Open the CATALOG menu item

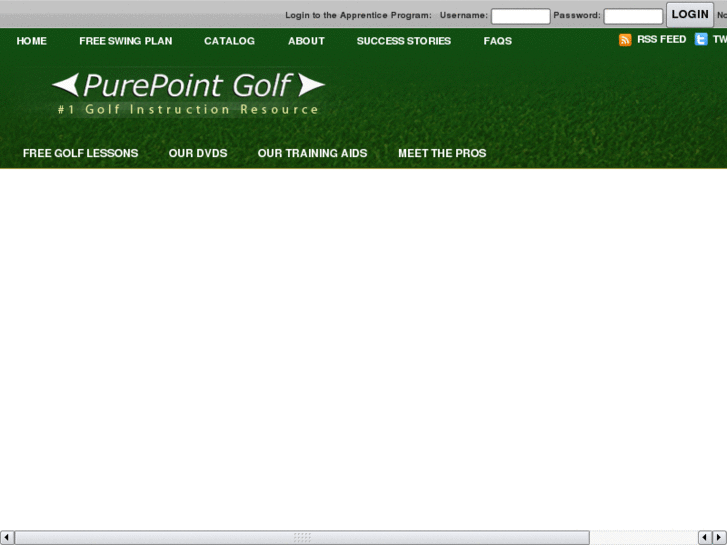230,41
